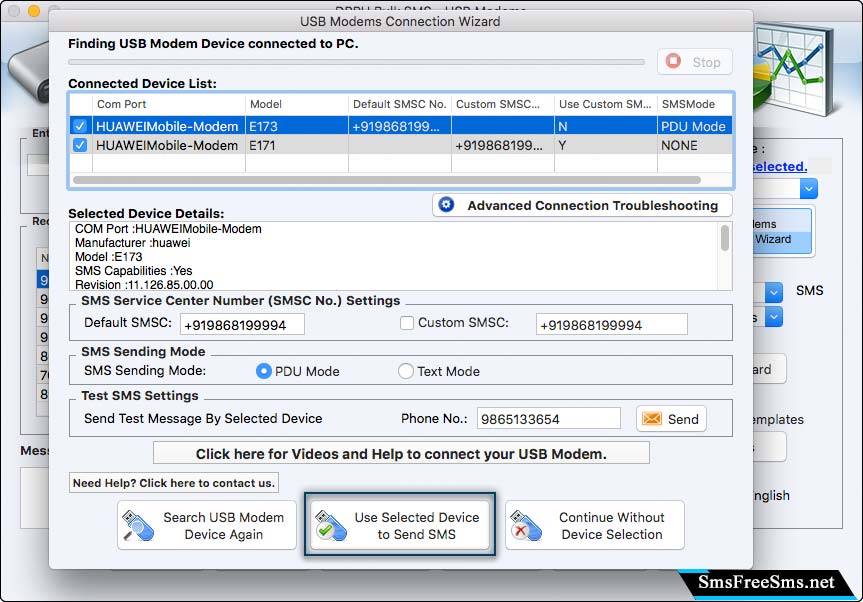863x602 pixels.
Task: Click Search USB Modem Device Again
Action: 206,526
